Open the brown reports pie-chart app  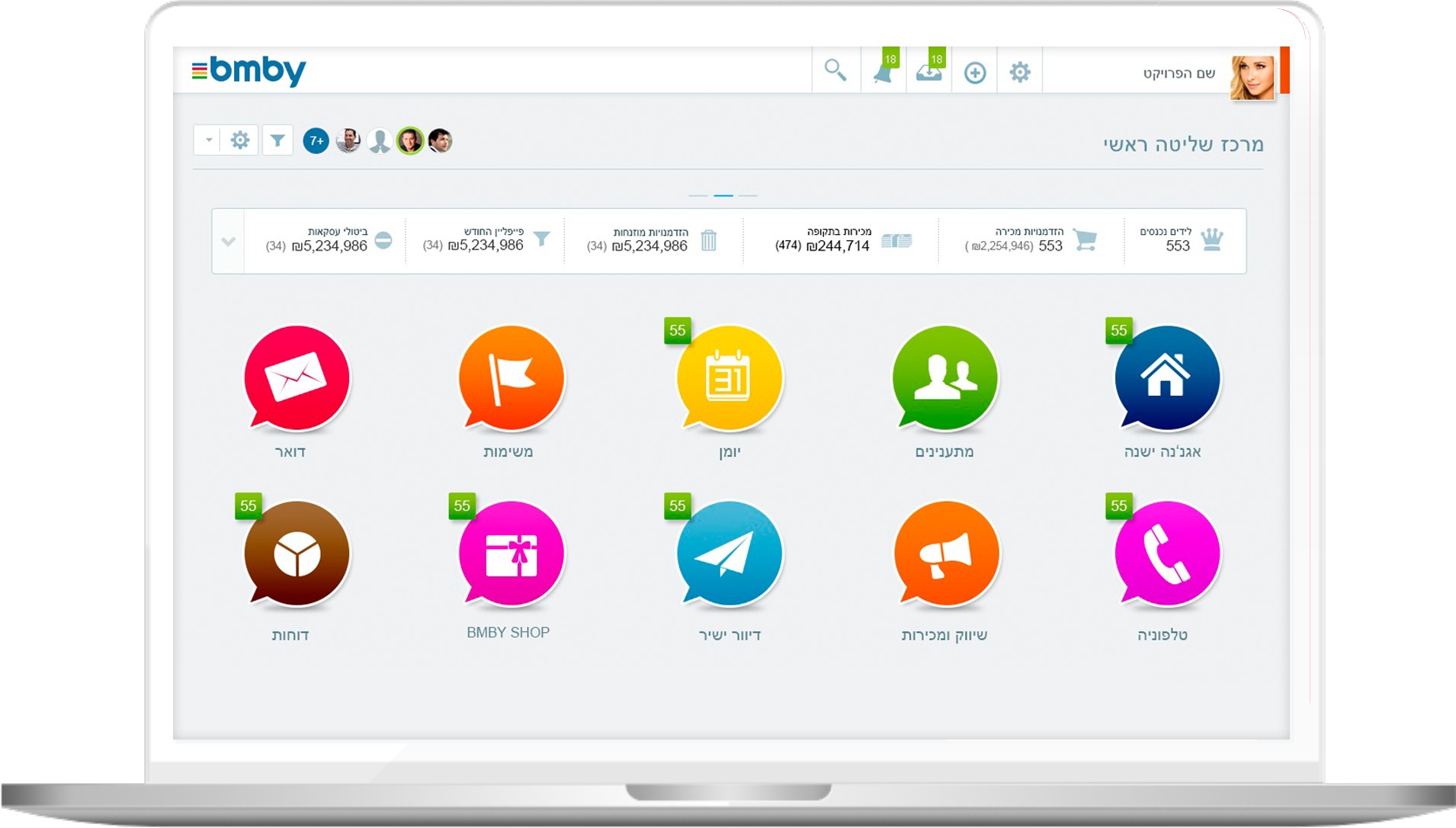point(297,554)
